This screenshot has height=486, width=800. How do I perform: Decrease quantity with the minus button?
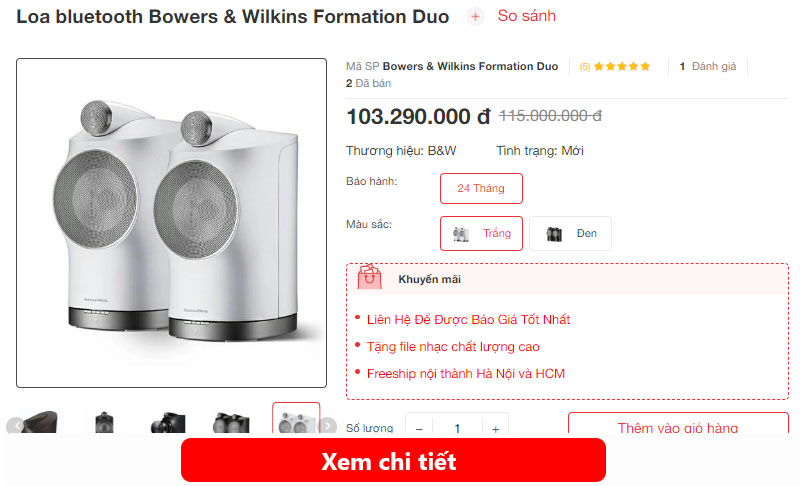419,428
